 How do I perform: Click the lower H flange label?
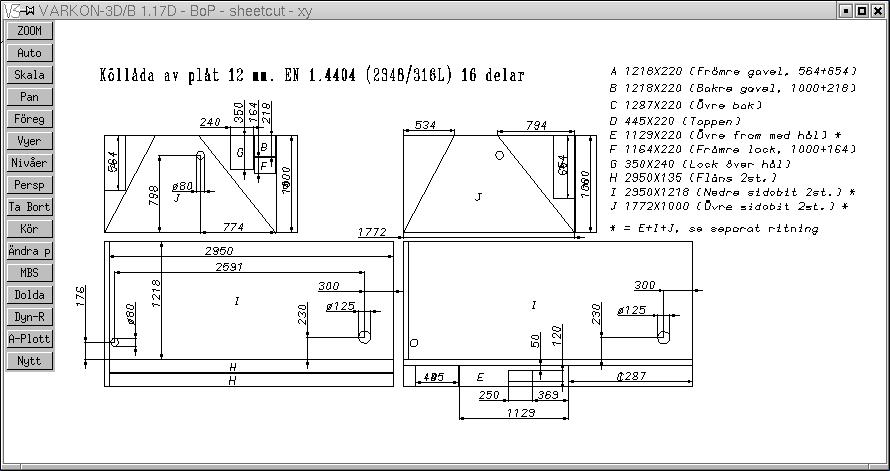tap(232, 381)
